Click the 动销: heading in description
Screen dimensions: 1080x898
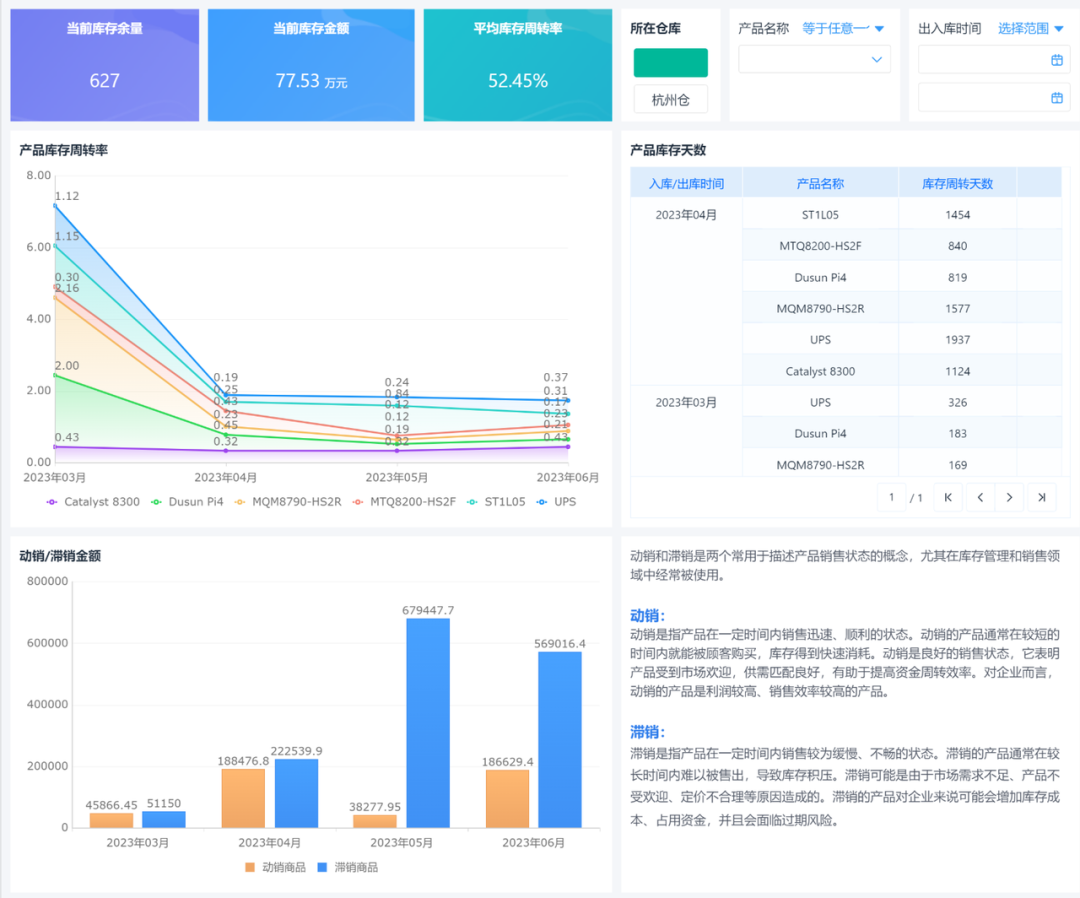pyautogui.click(x=647, y=616)
